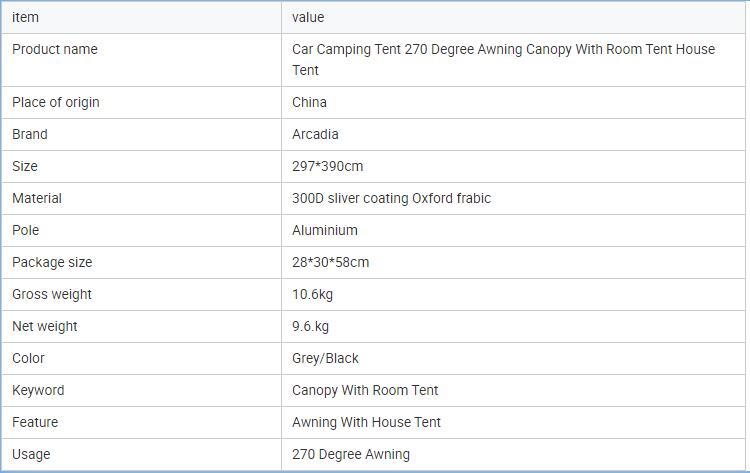Click the '9.6.kg' net weight value
750x473 pixels.
point(310,326)
